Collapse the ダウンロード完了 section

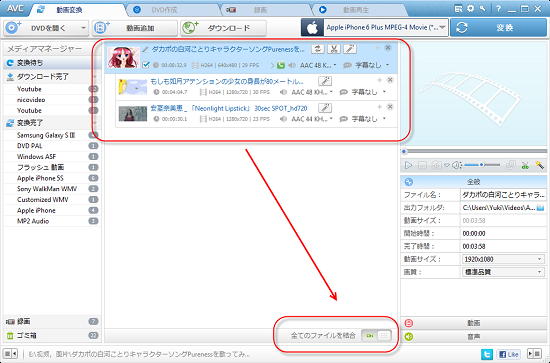(x=94, y=76)
